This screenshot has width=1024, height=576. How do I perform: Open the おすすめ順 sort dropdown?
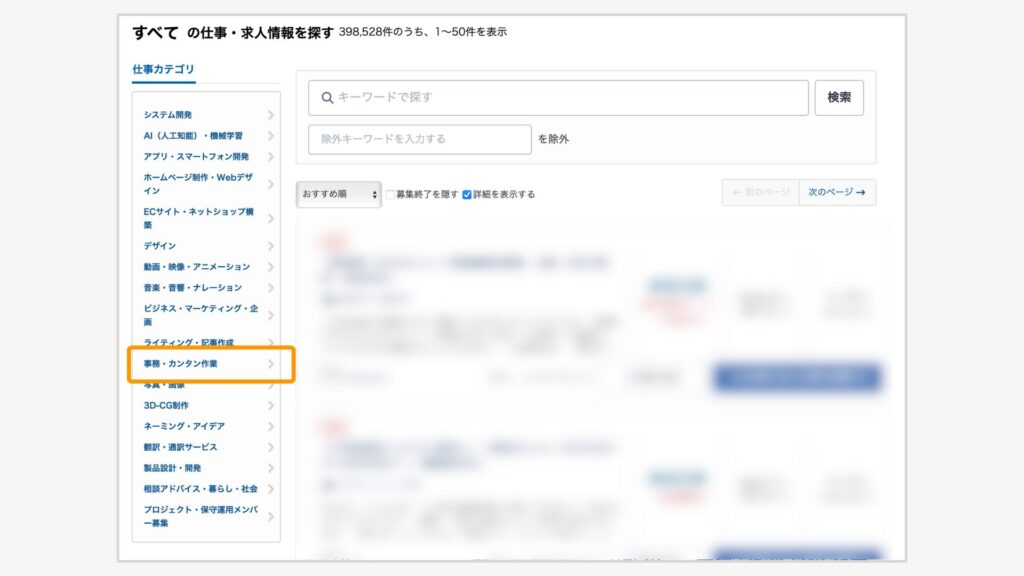pyautogui.click(x=338, y=194)
